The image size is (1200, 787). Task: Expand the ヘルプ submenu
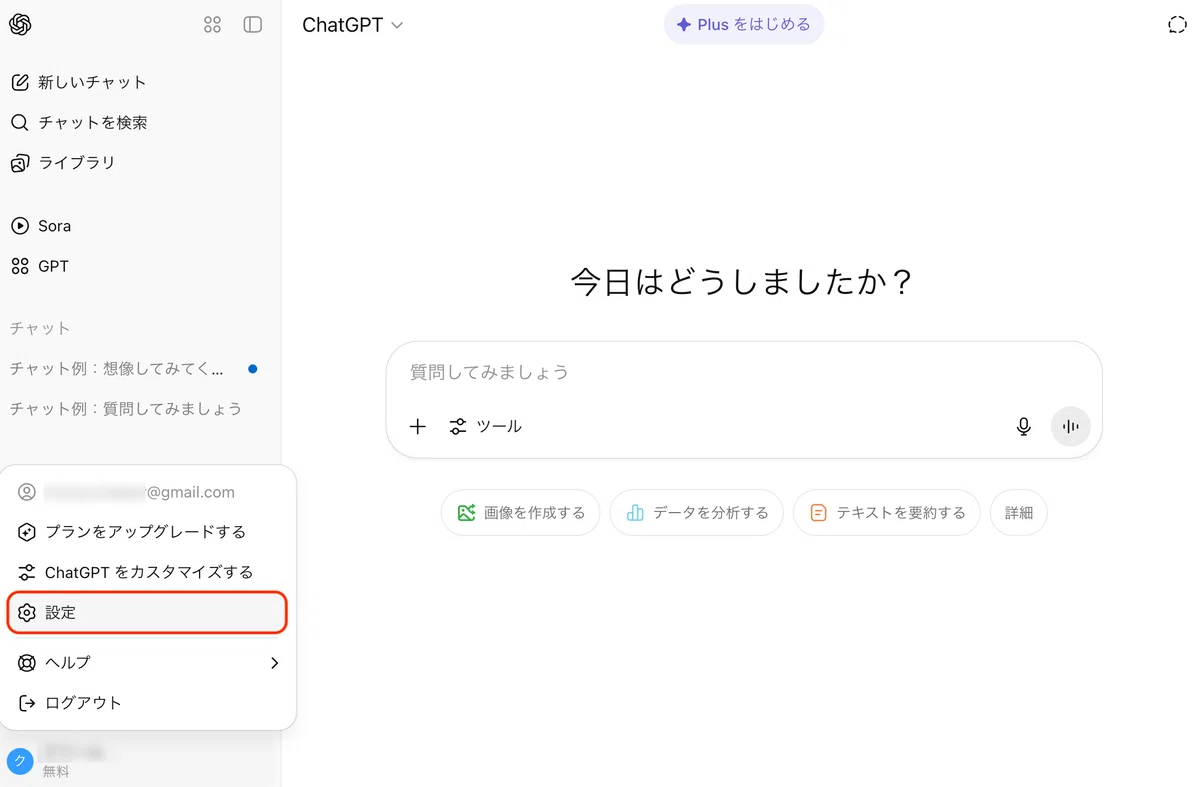(x=148, y=662)
